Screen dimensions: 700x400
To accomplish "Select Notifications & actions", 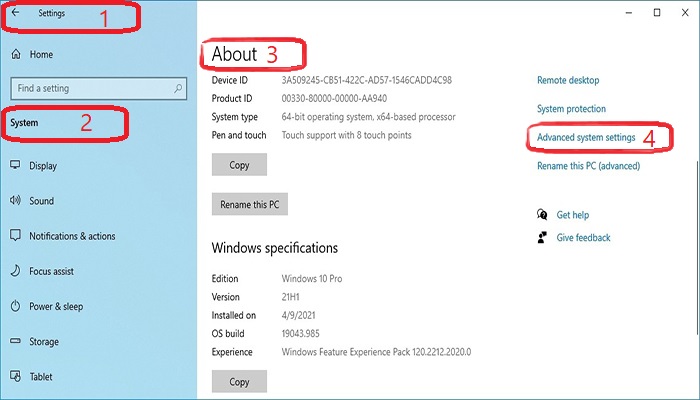I will pyautogui.click(x=72, y=236).
